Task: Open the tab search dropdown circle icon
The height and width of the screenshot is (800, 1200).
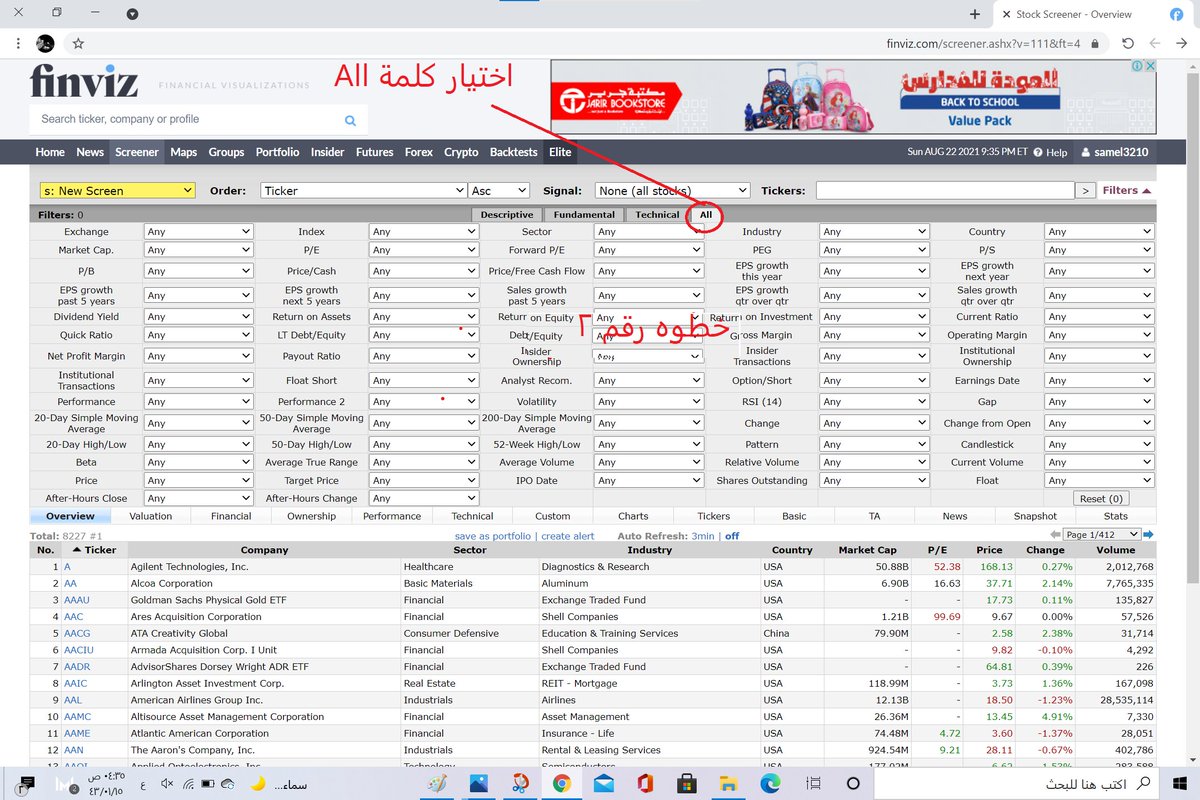Action: click(132, 14)
